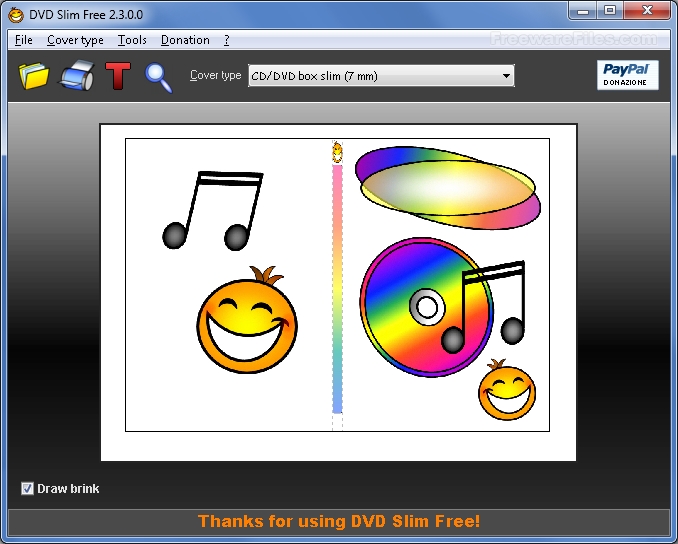Click the Thanks for using DVD Slim Free banner

coord(339,522)
